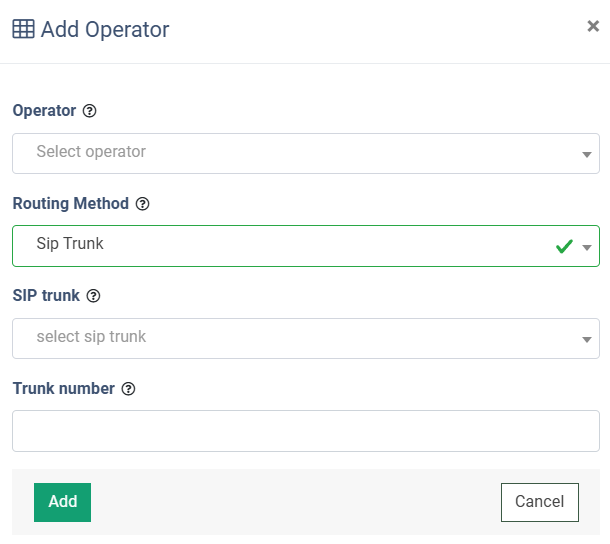Viewport: 610px width, 544px height.
Task: Click the Trunk number label
Action: coord(63,389)
